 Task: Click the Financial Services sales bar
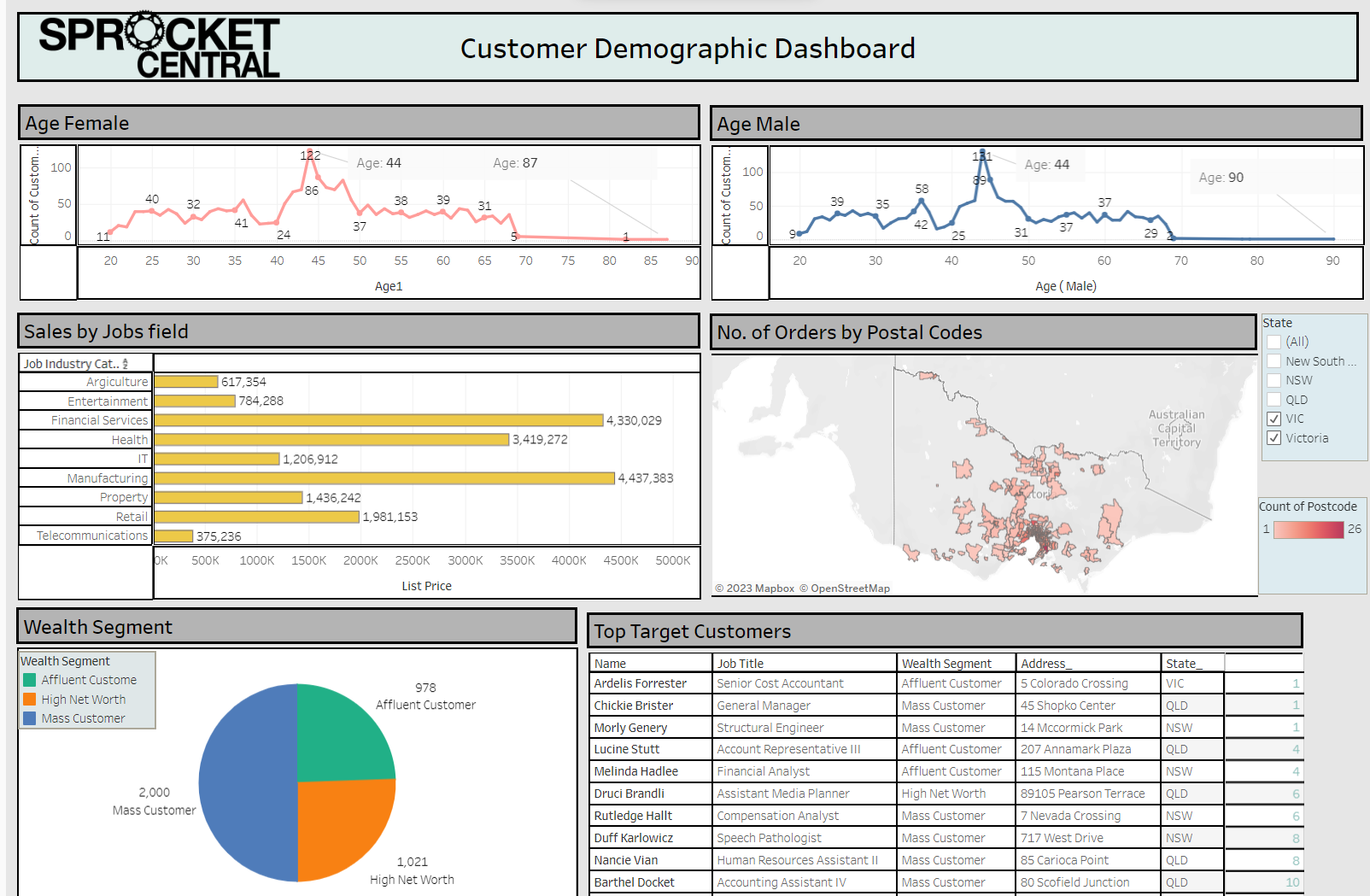point(378,420)
